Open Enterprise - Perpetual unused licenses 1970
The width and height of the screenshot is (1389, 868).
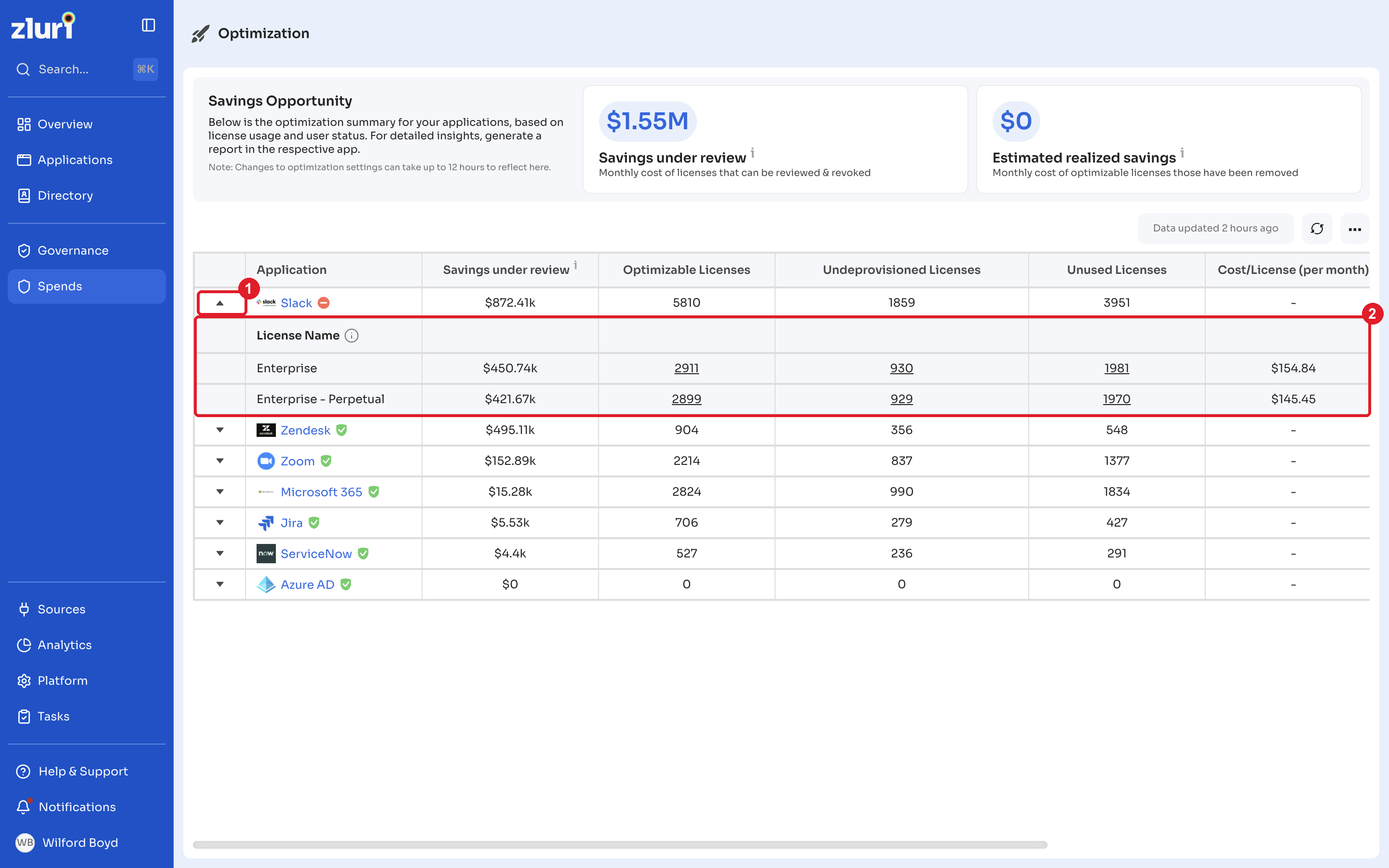coord(1117,399)
